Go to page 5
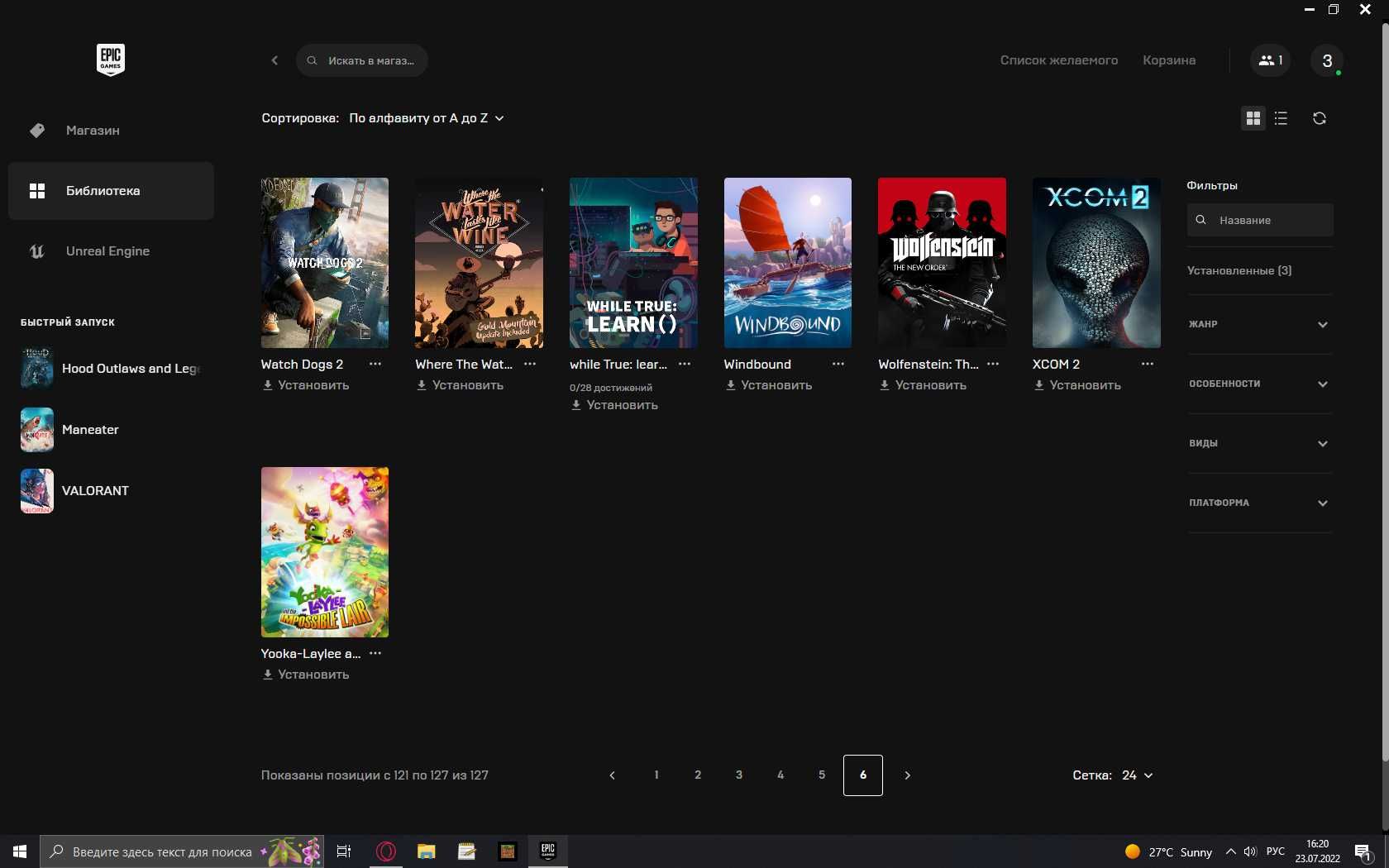 point(822,775)
